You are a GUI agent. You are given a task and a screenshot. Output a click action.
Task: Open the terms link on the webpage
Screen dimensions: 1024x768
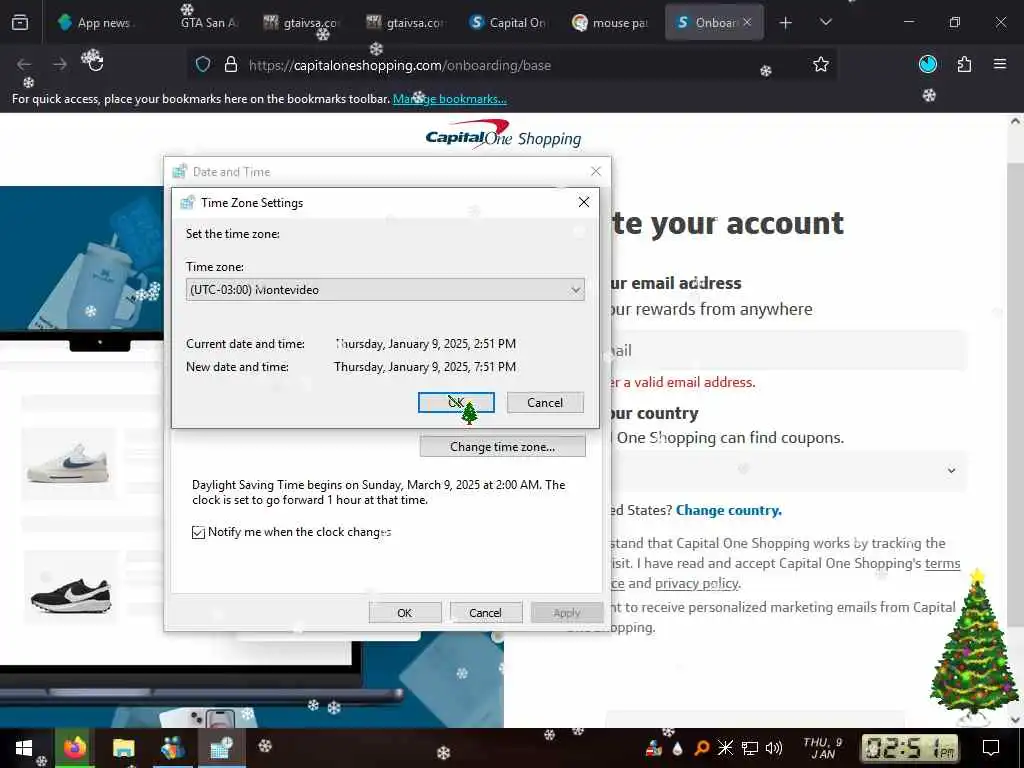tap(942, 563)
